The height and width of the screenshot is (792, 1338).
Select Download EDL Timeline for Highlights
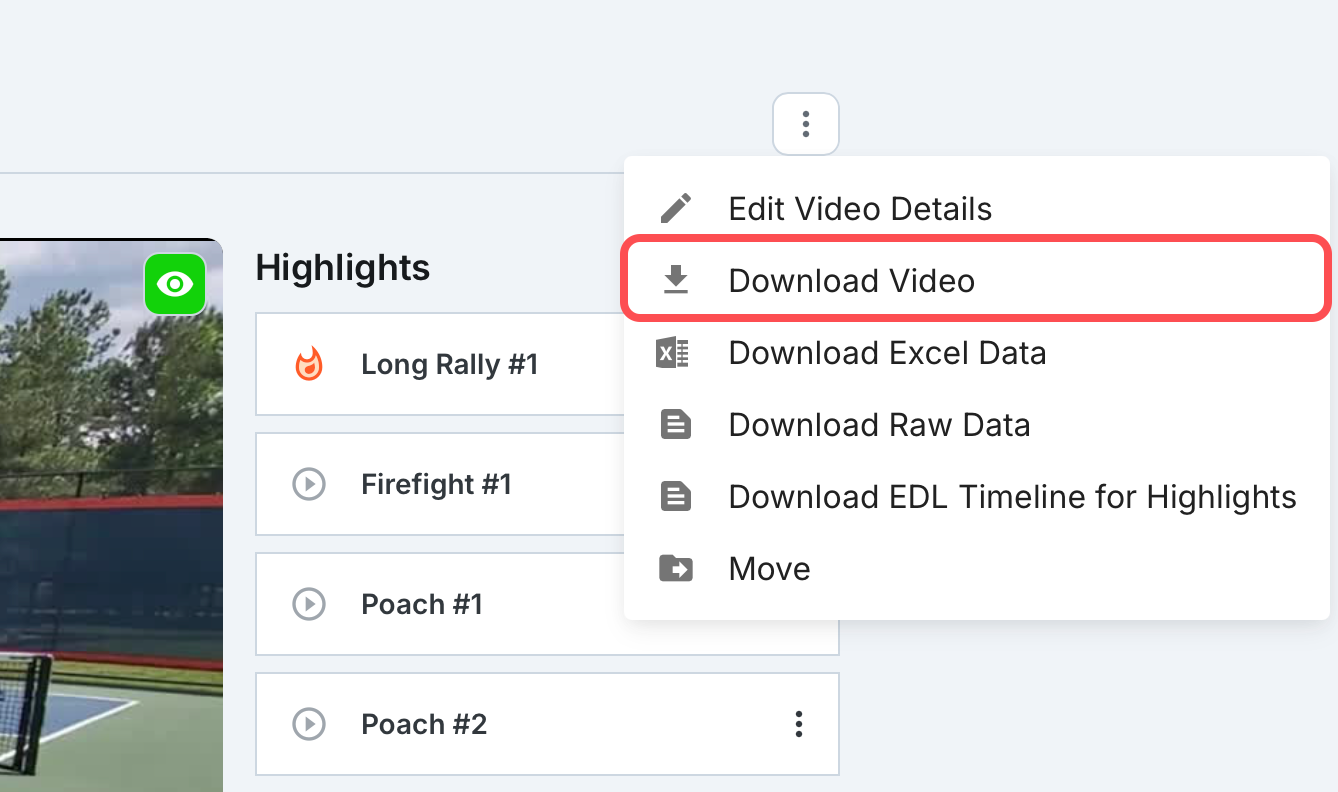coord(976,497)
